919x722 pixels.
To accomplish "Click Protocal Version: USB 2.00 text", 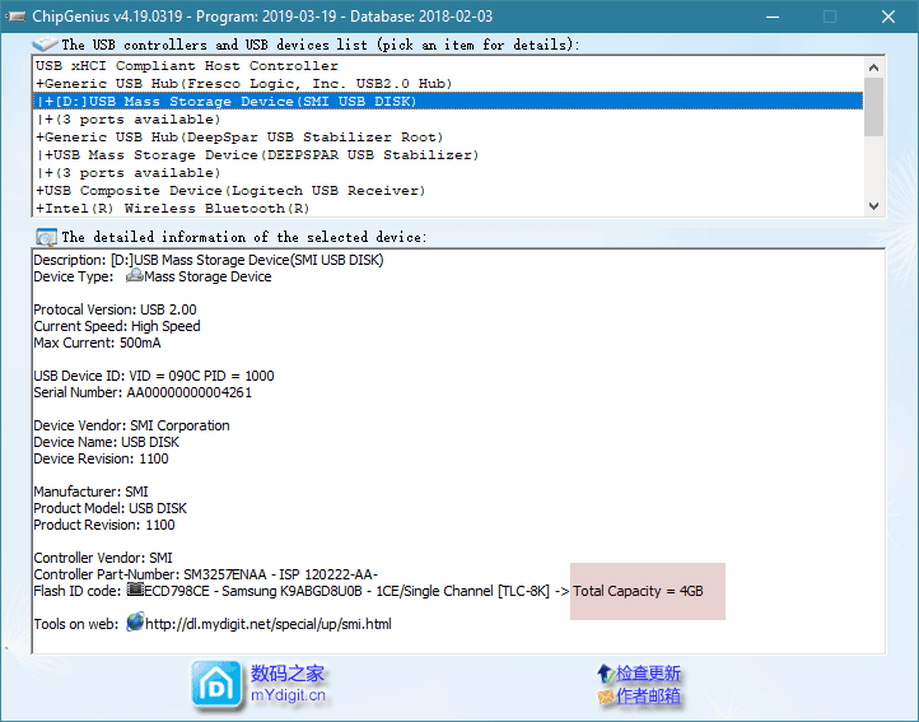I will (x=115, y=309).
